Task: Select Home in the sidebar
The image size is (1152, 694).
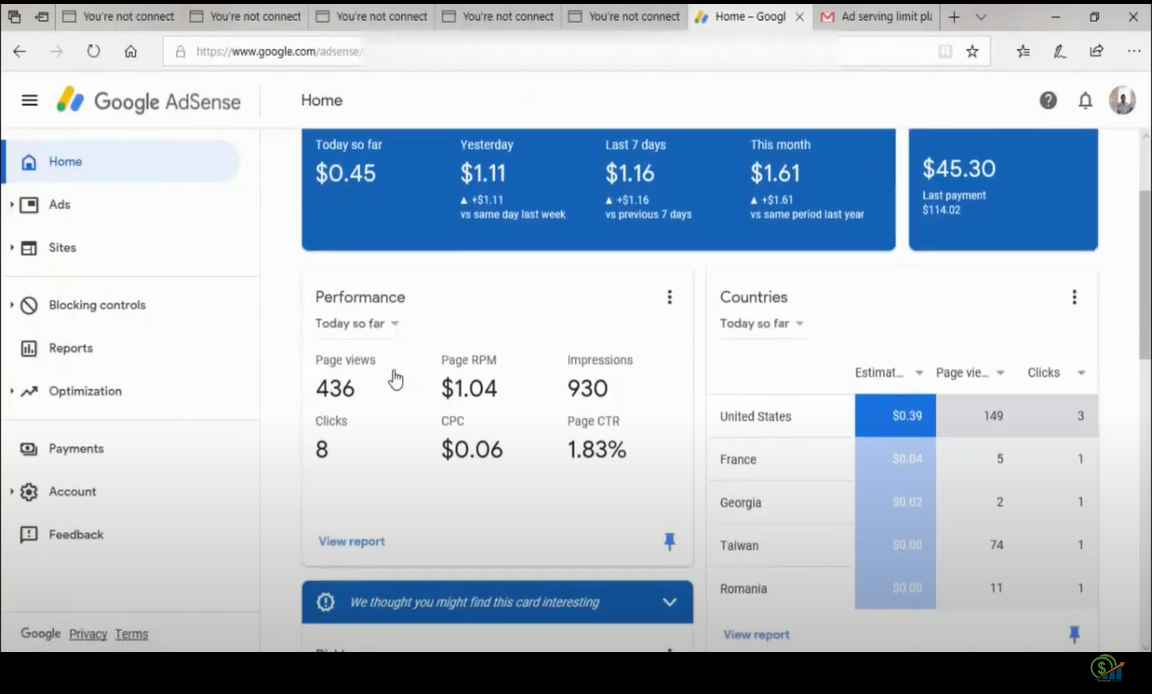Action: 122,162
